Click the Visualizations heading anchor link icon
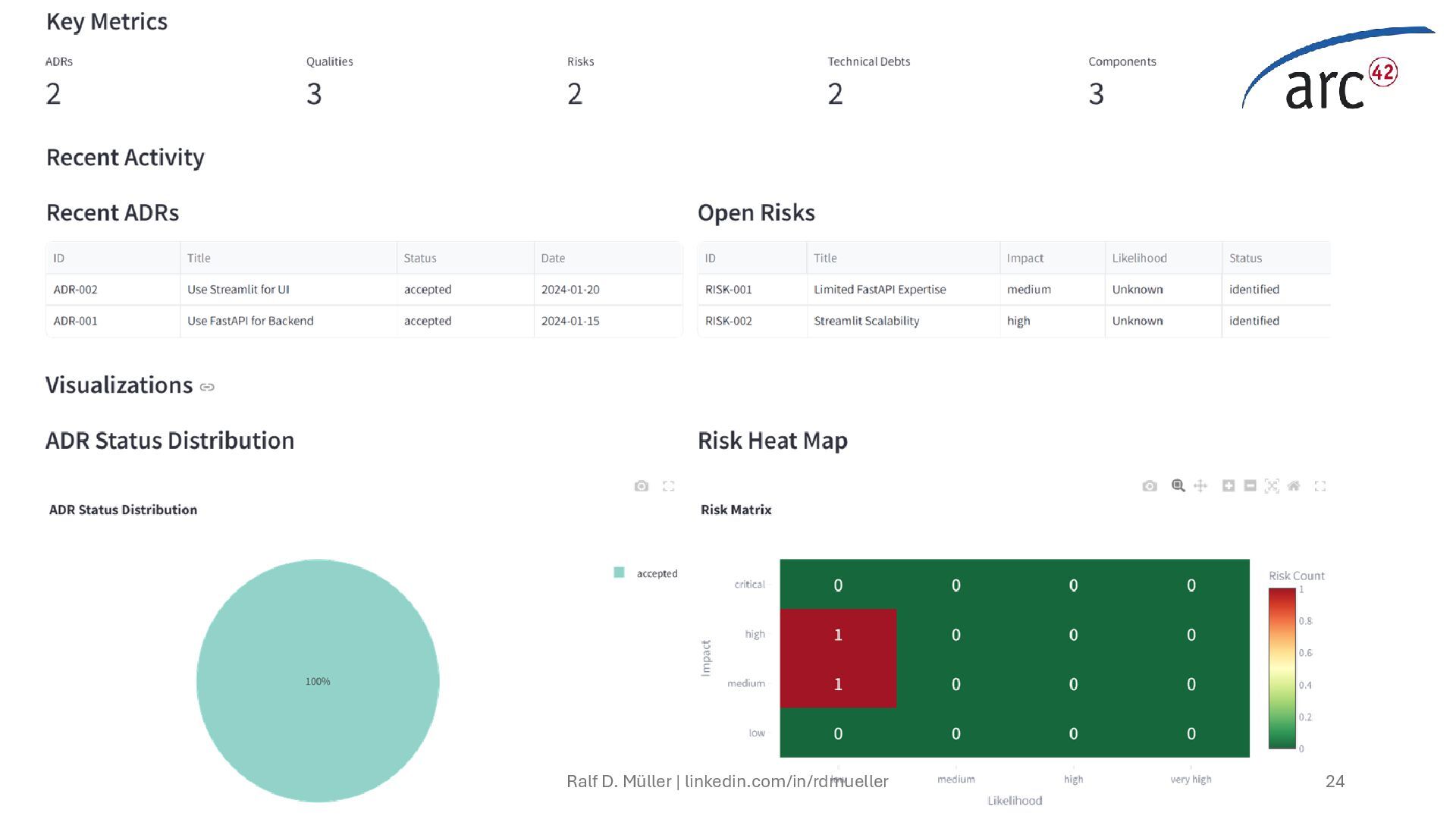Viewport: 1456px width, 819px height. coord(207,388)
